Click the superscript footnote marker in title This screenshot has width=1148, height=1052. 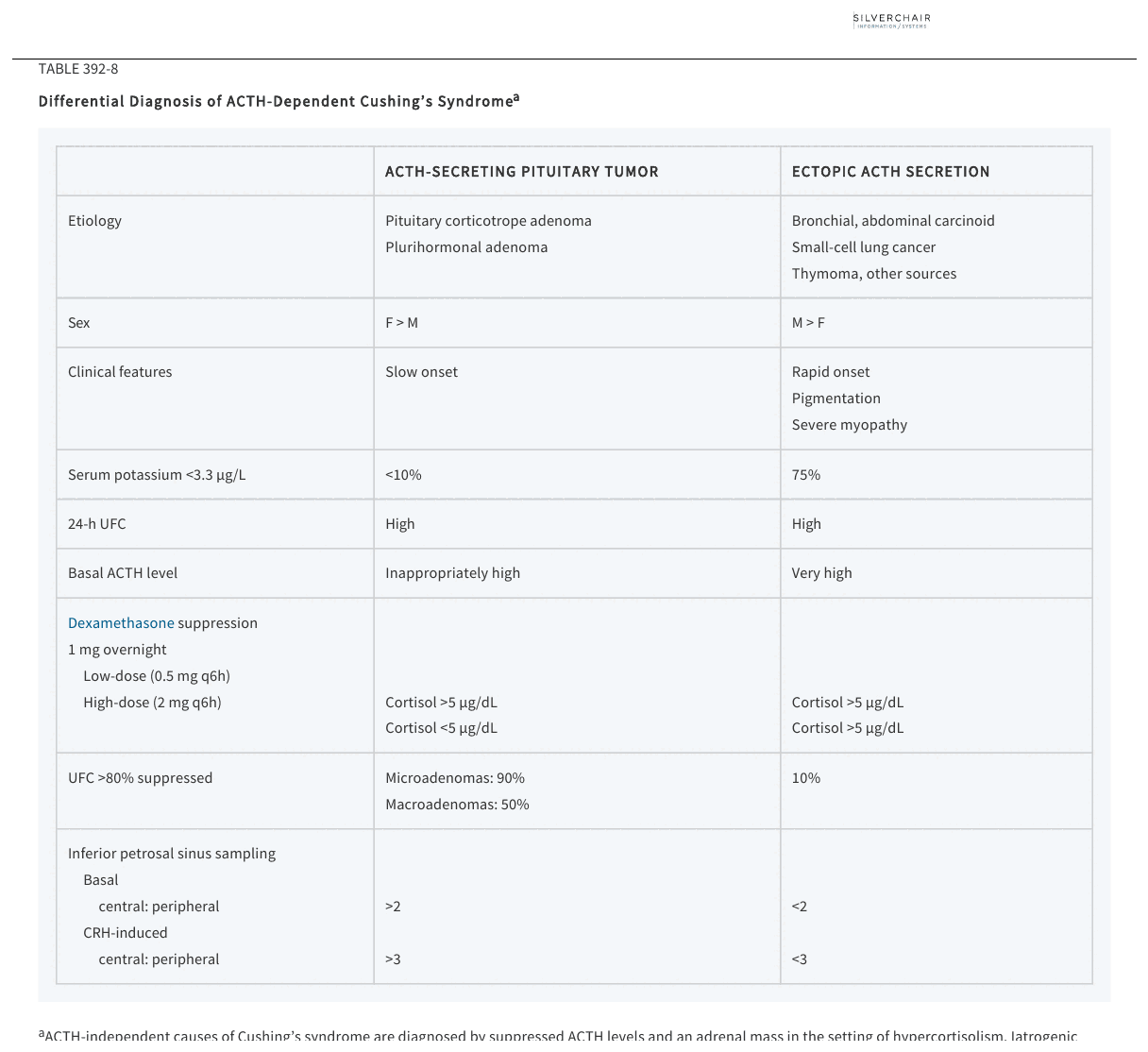516,97
